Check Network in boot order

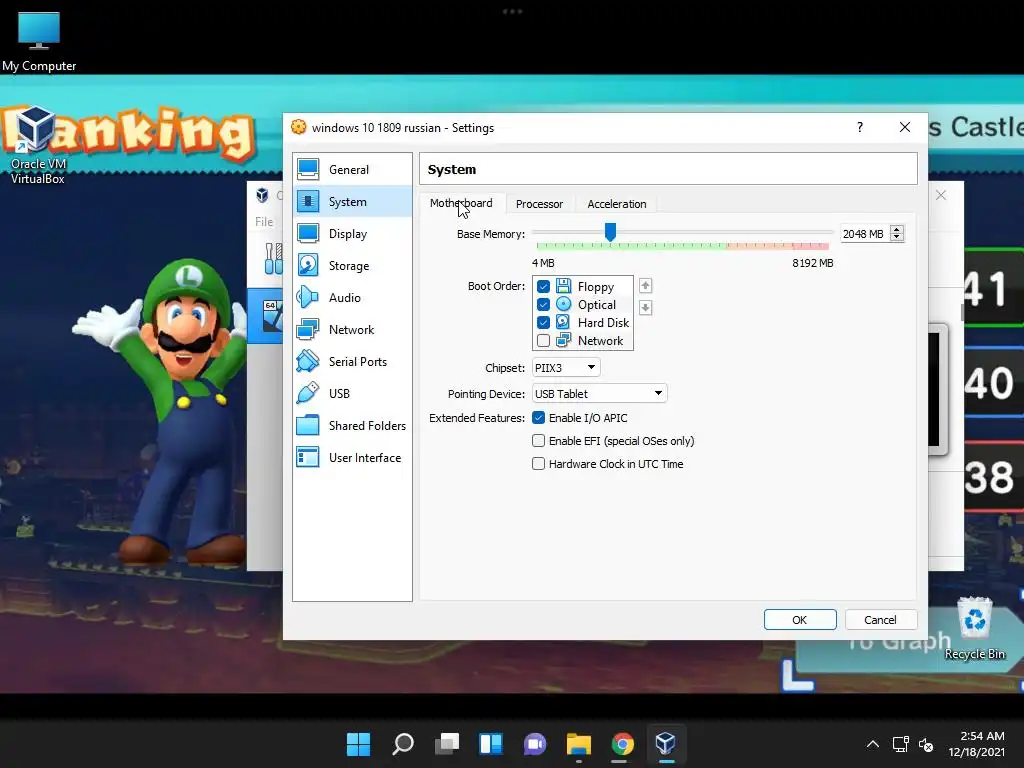point(543,340)
